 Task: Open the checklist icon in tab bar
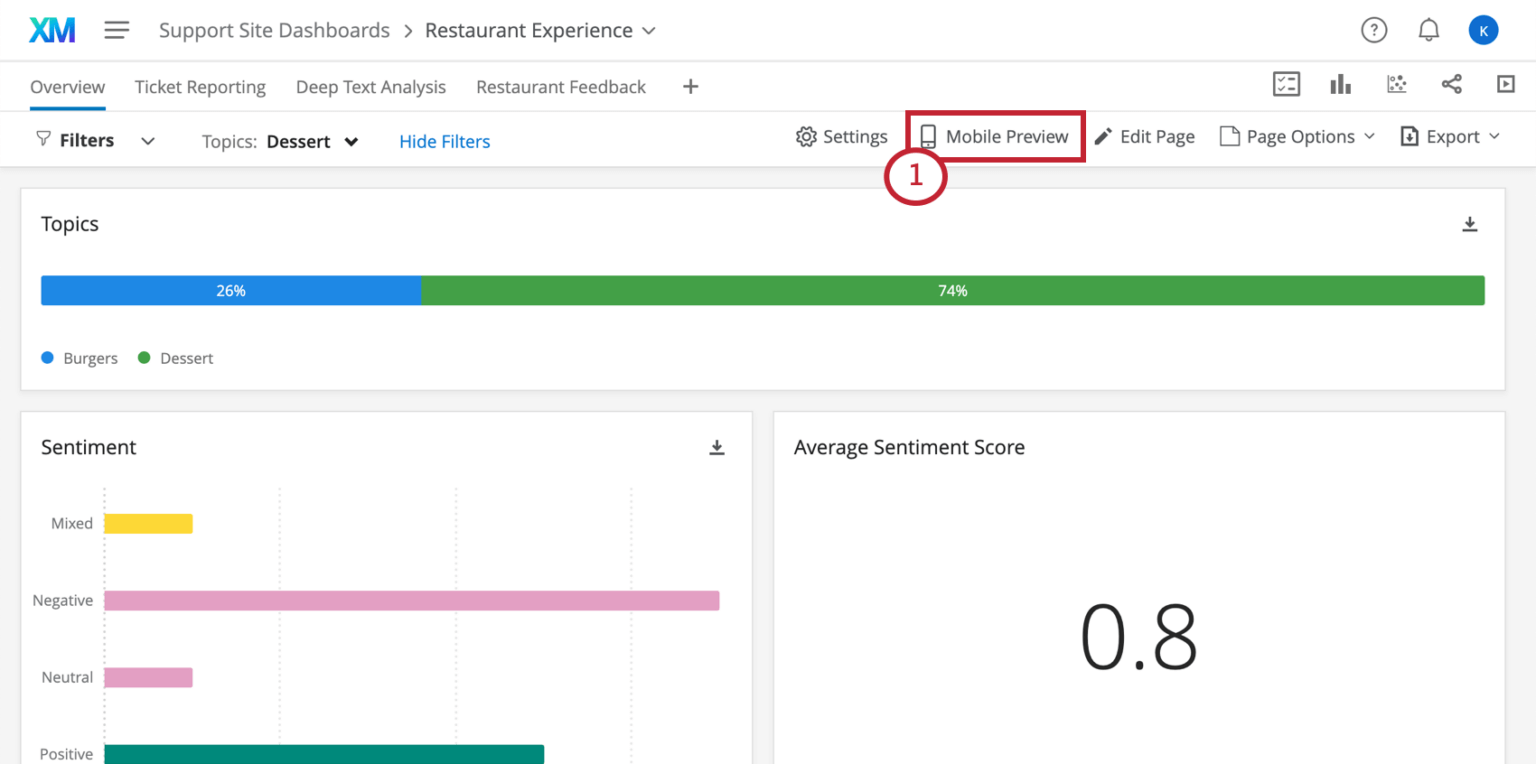click(1286, 85)
